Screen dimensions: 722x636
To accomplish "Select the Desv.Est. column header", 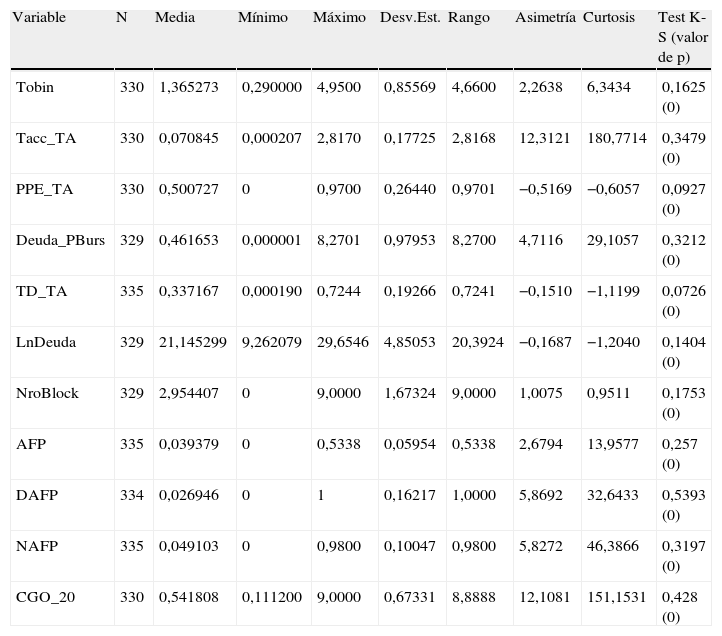I will point(408,18).
